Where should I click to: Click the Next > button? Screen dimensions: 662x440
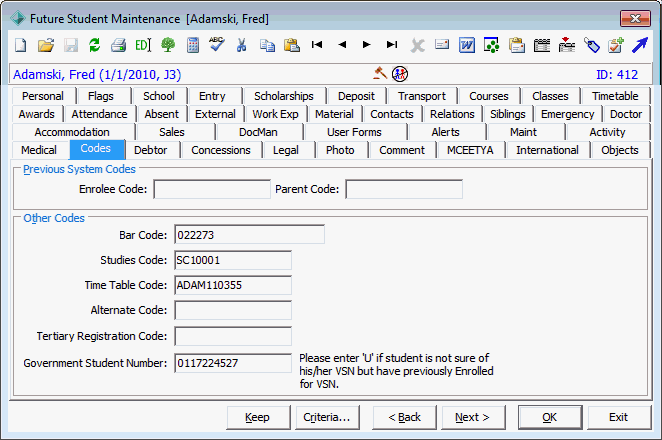(472, 417)
